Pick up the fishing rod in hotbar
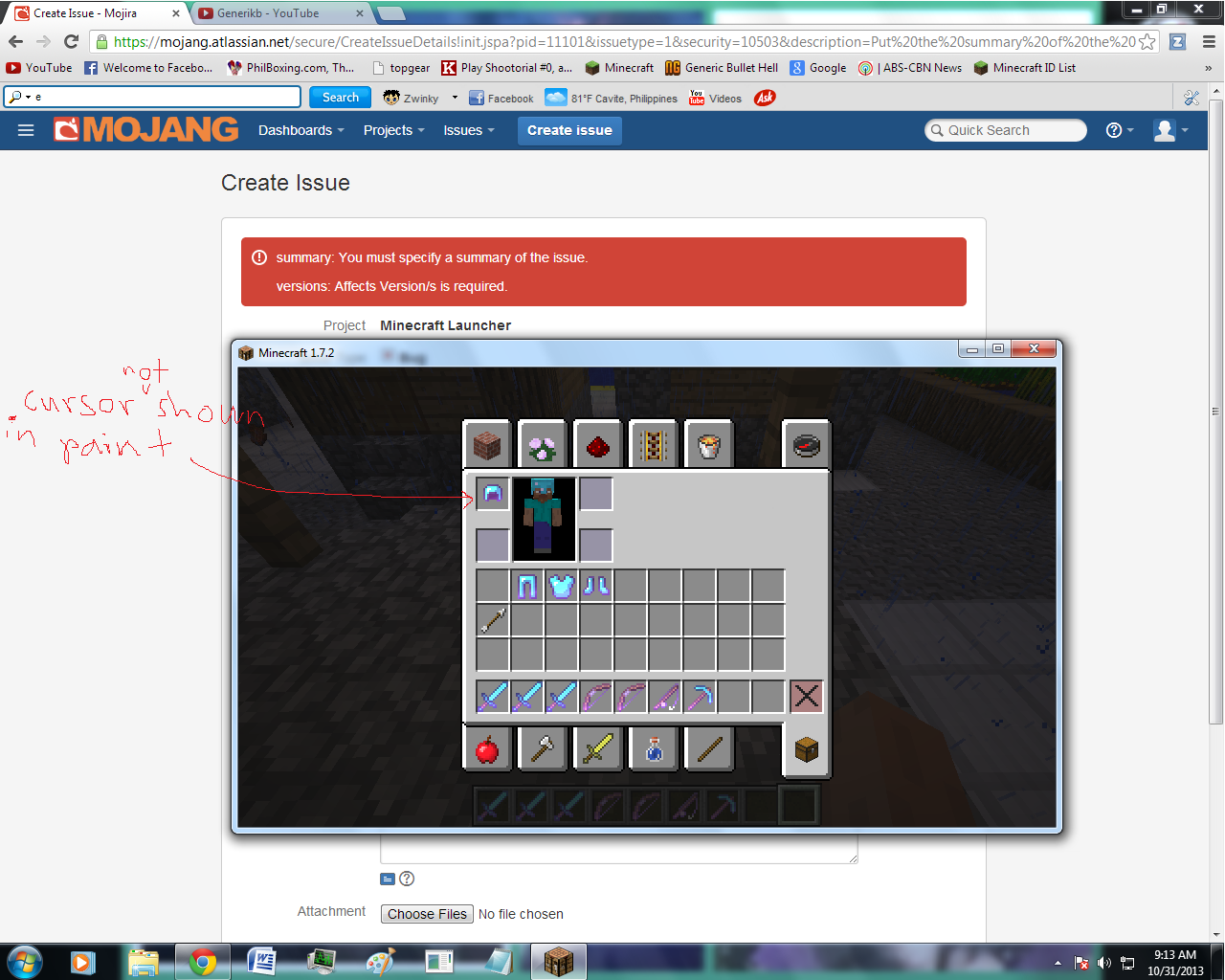1225x980 pixels. tap(665, 697)
